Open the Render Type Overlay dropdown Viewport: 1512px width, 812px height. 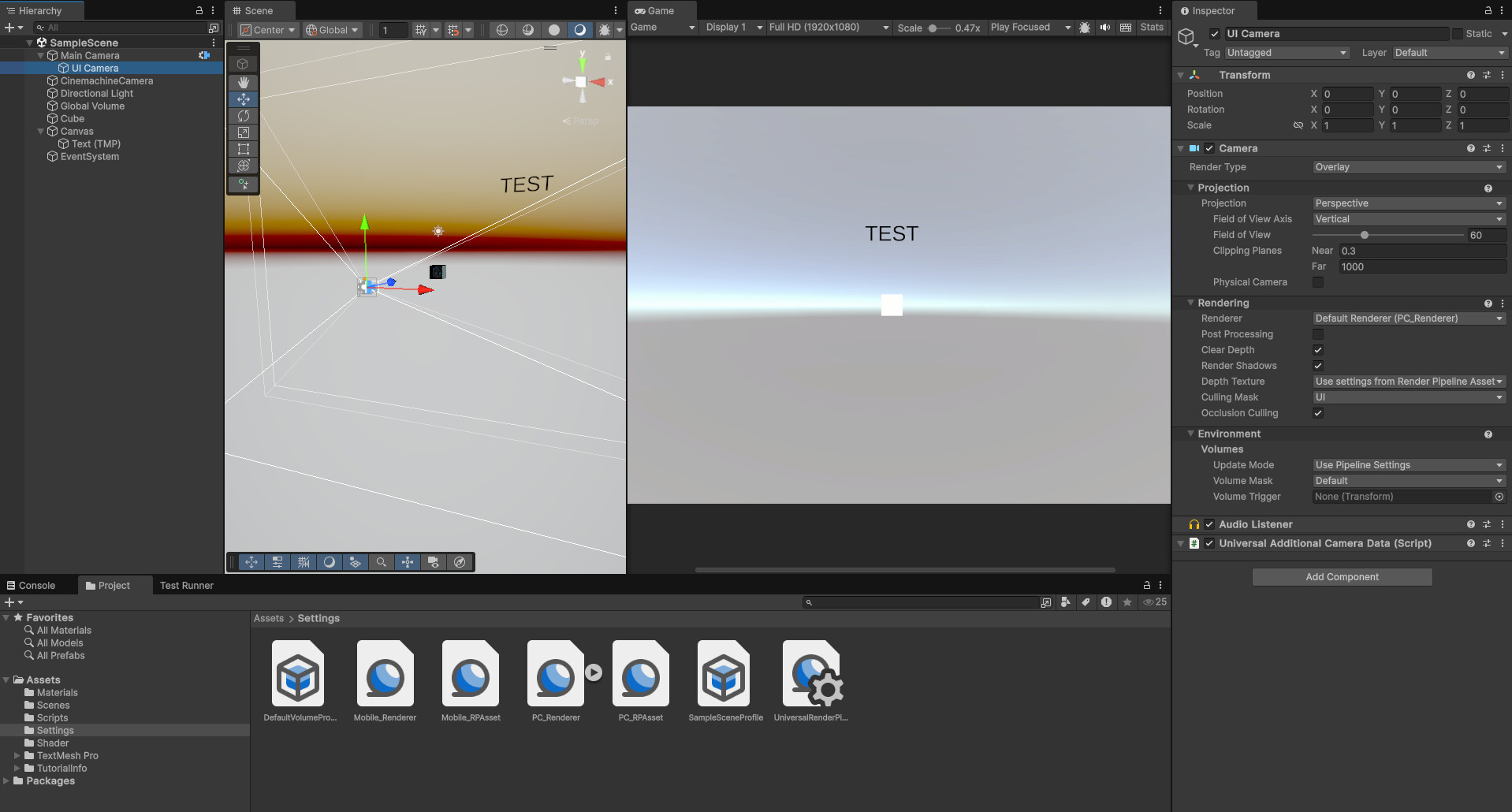click(1408, 167)
